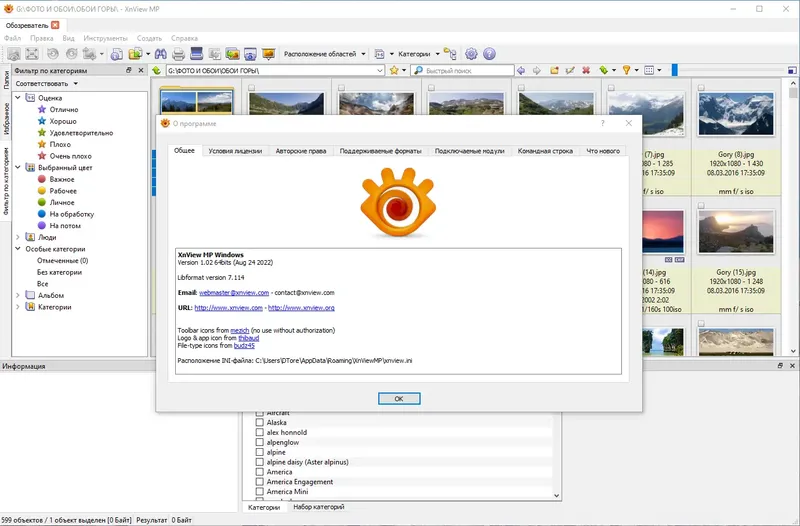Expand the Люди tree node

pos(18,237)
